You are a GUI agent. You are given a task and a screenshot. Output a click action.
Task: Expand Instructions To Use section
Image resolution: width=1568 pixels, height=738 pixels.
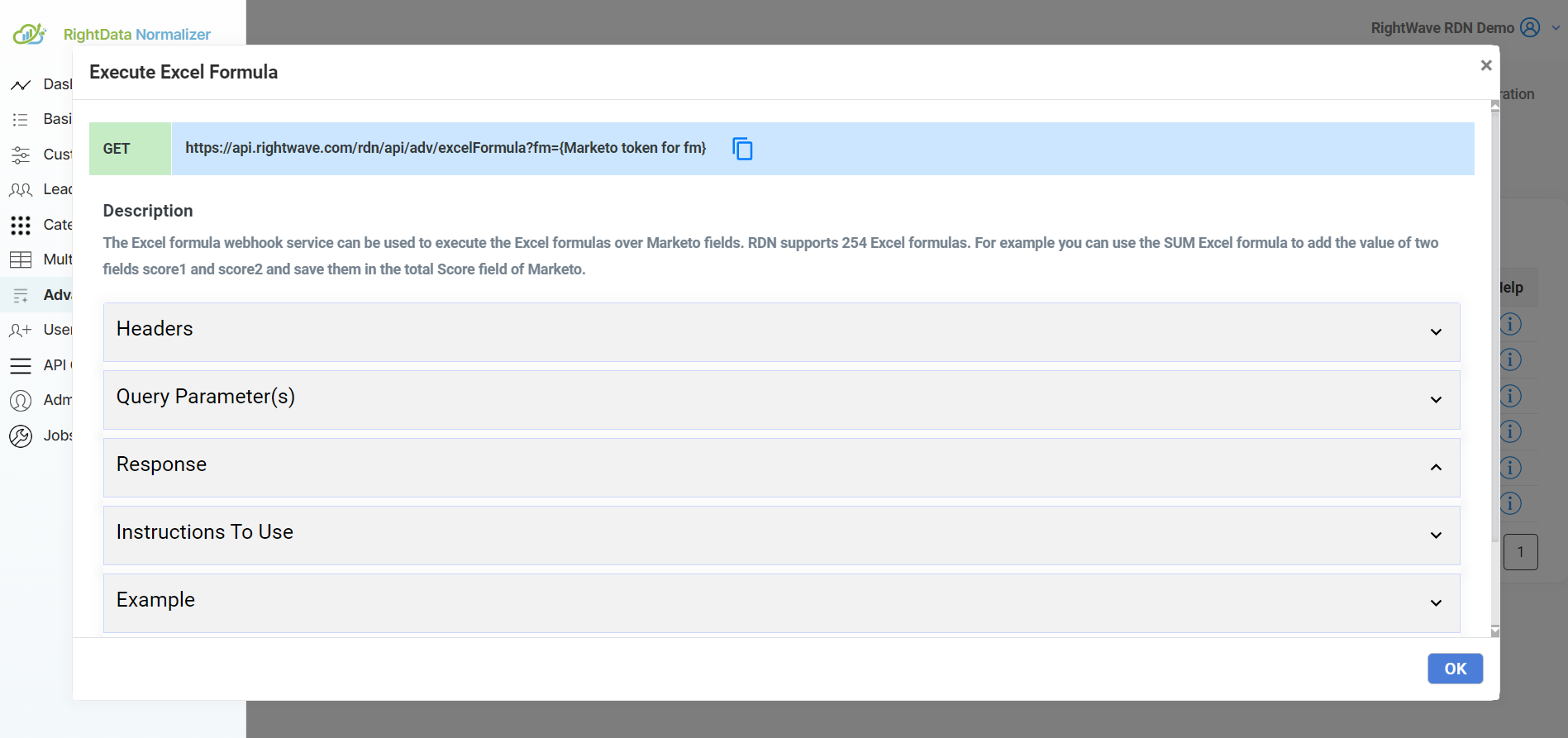point(781,535)
